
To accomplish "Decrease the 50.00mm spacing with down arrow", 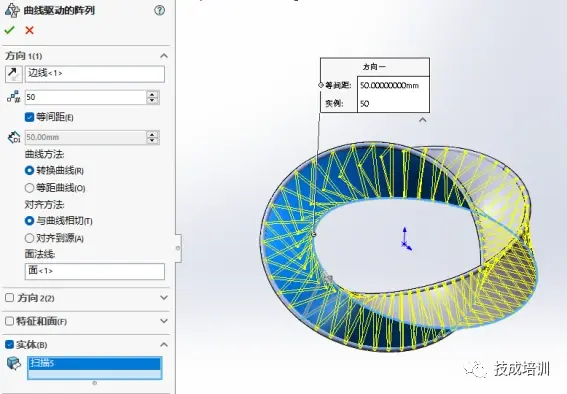I will pyautogui.click(x=153, y=141).
